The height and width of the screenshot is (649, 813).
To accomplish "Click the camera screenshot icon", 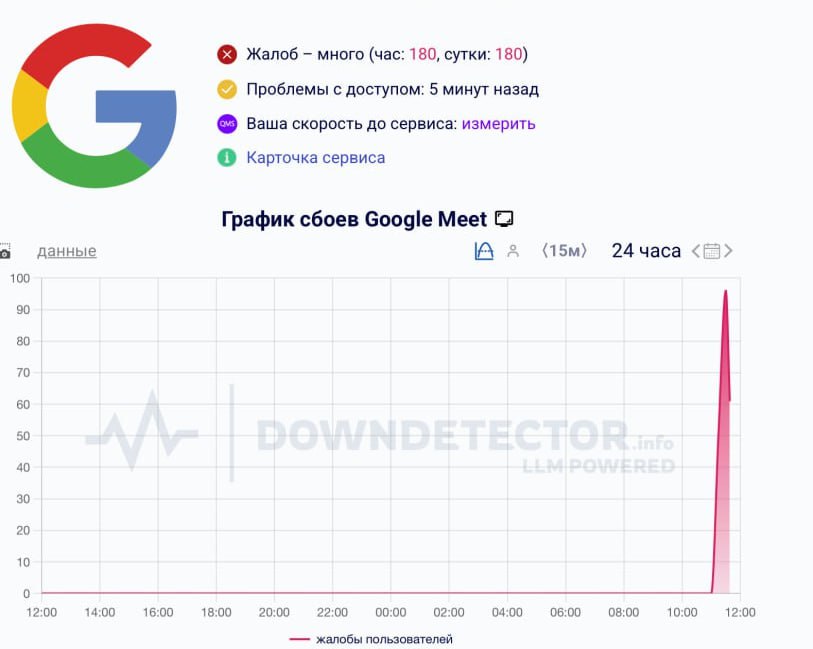I will [5, 252].
